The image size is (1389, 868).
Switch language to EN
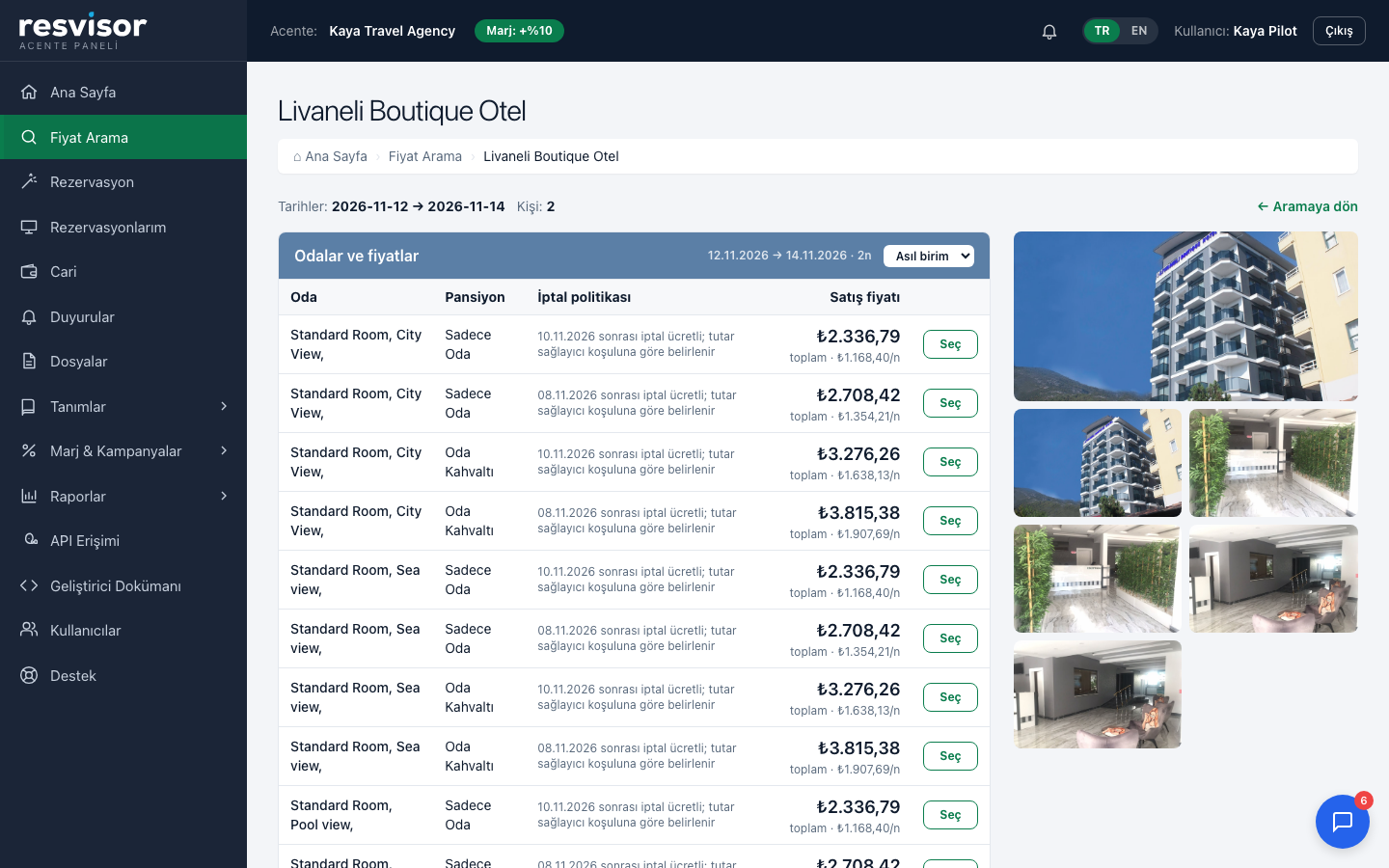1139,31
